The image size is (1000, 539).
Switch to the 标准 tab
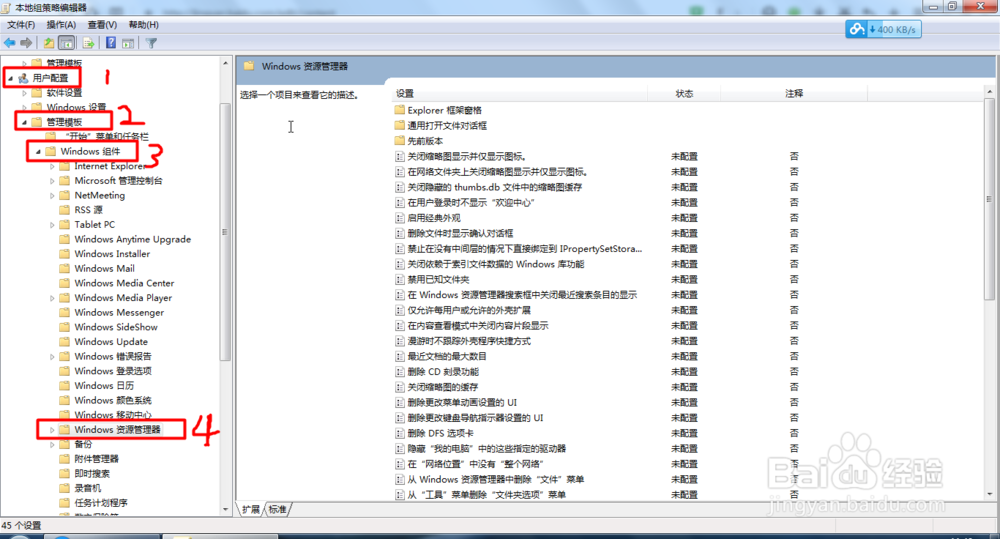(277, 509)
